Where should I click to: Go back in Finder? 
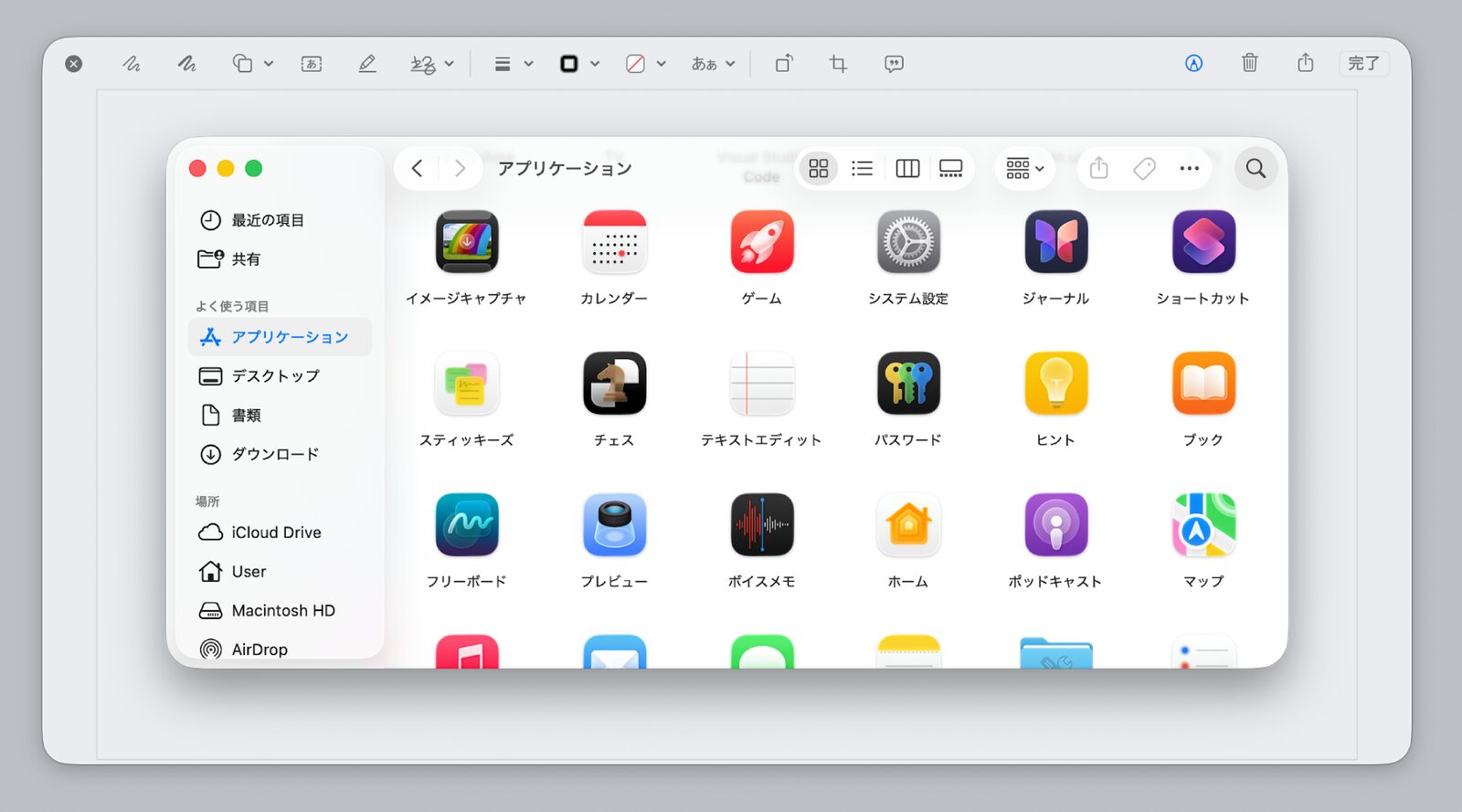tap(417, 168)
